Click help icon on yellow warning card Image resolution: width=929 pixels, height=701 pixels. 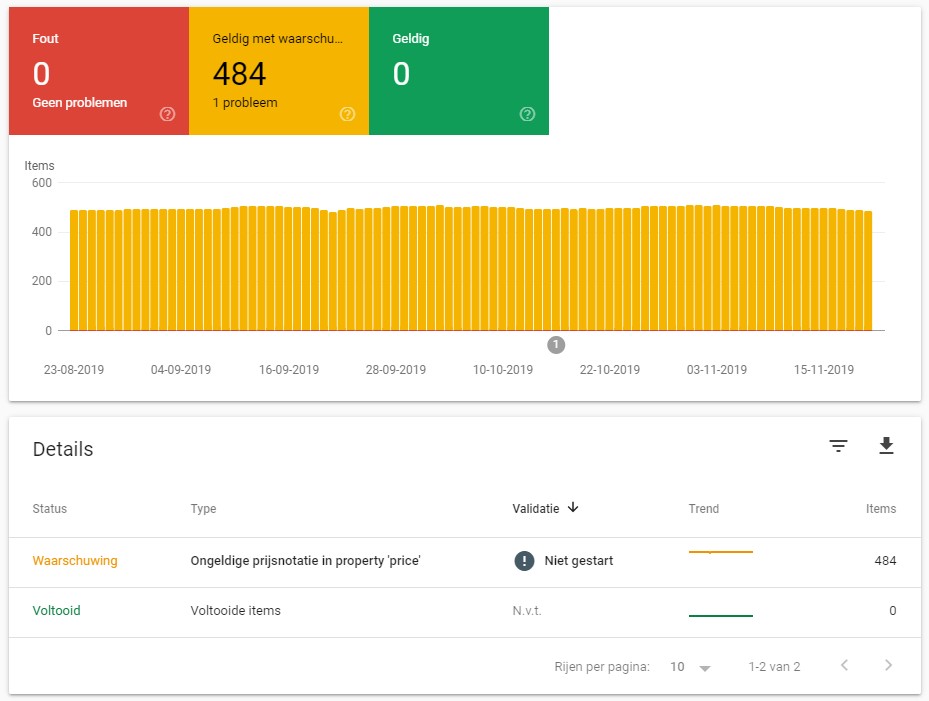pyautogui.click(x=347, y=114)
